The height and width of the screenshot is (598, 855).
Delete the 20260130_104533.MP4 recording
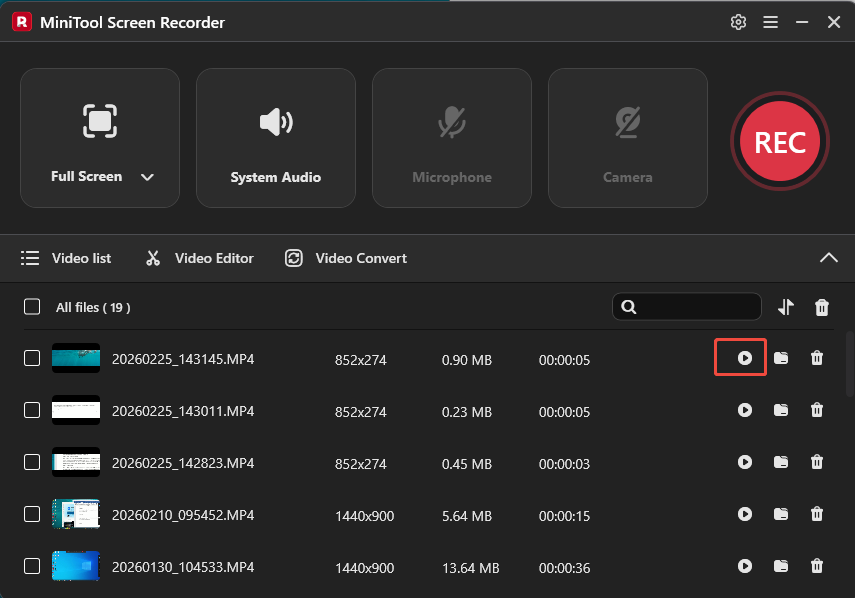click(x=817, y=566)
